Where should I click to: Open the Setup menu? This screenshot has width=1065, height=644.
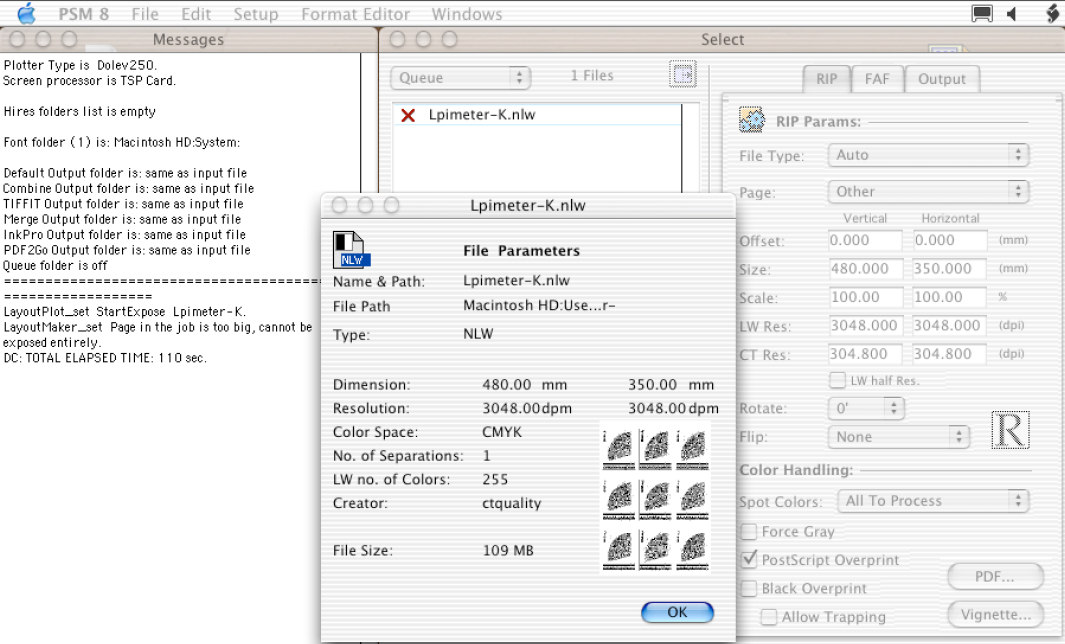tap(255, 14)
